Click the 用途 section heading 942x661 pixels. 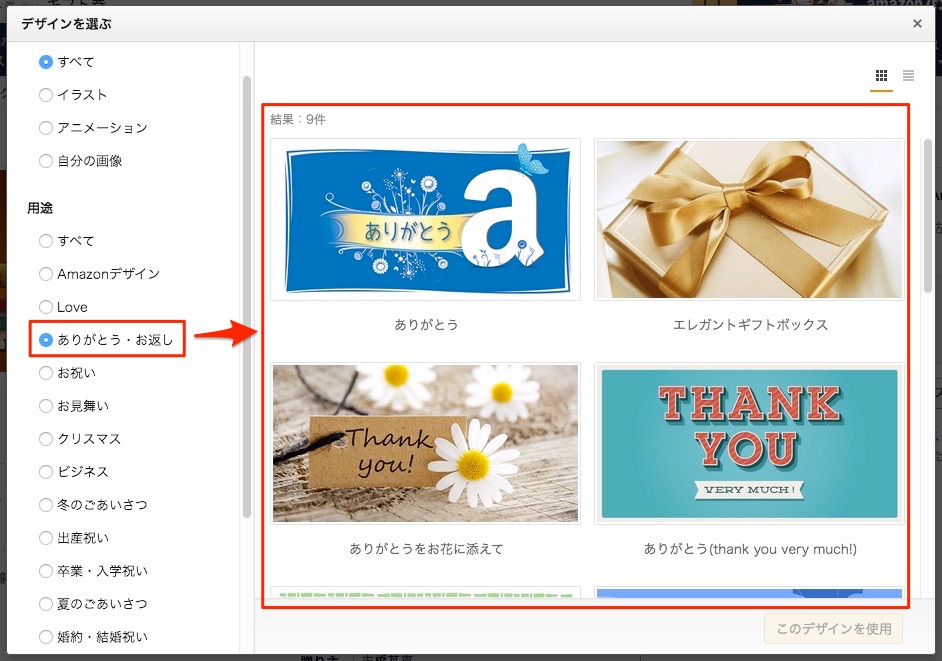click(40, 208)
